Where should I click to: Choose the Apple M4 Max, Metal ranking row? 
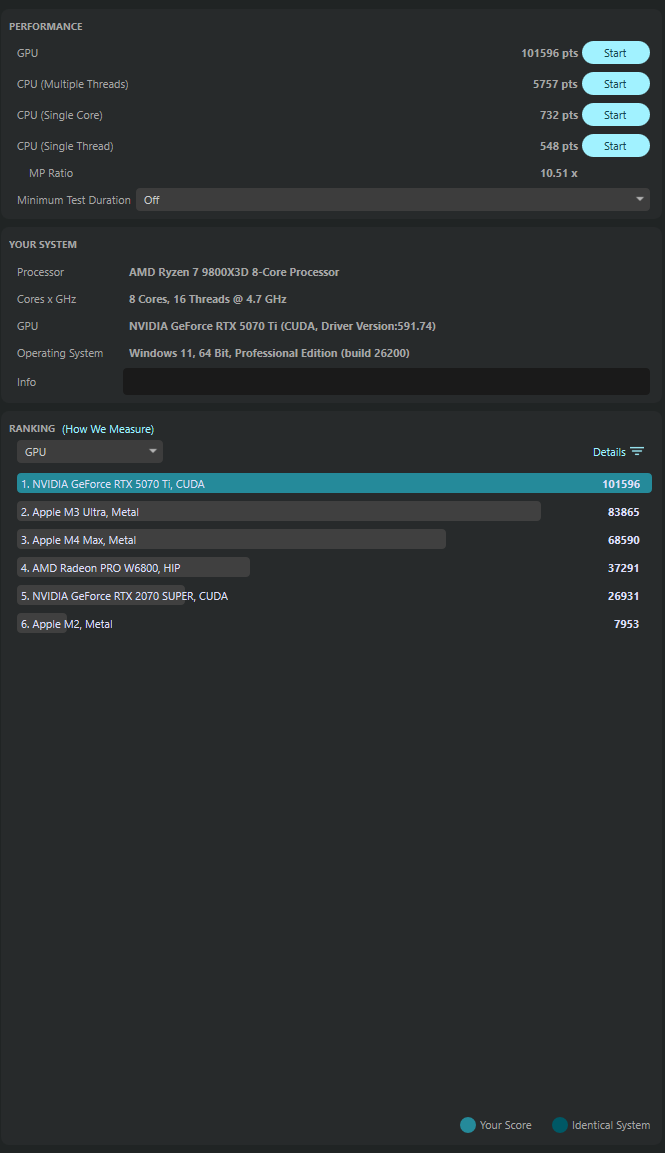click(x=231, y=540)
